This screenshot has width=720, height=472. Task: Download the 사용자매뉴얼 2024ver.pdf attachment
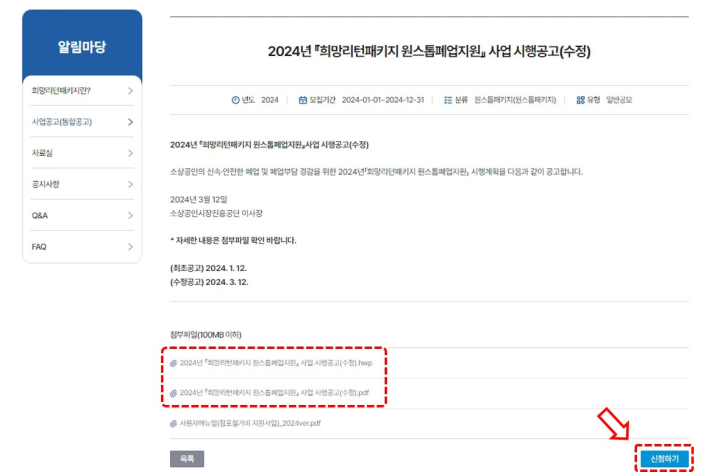pos(250,423)
